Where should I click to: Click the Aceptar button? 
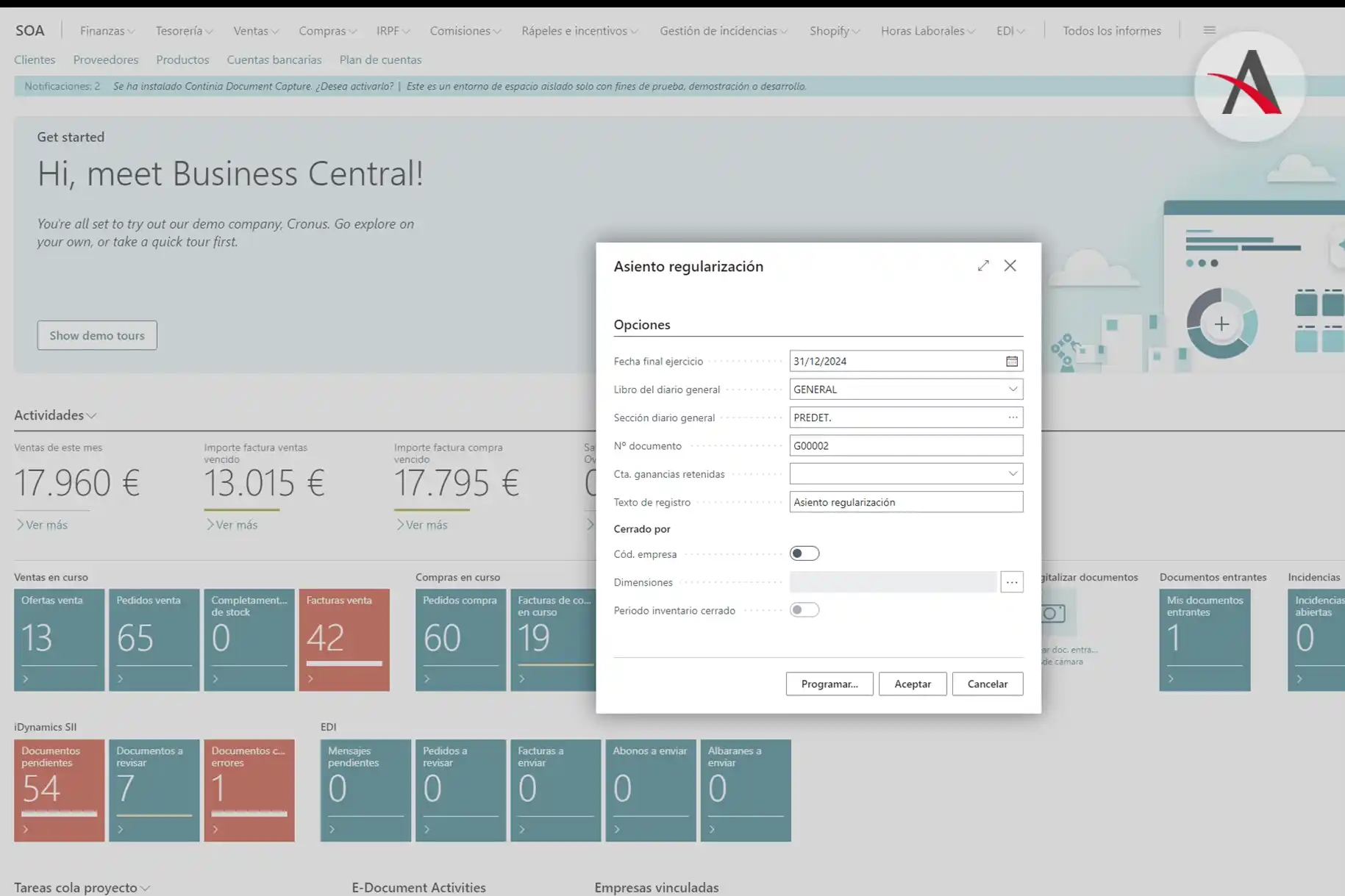tap(912, 684)
